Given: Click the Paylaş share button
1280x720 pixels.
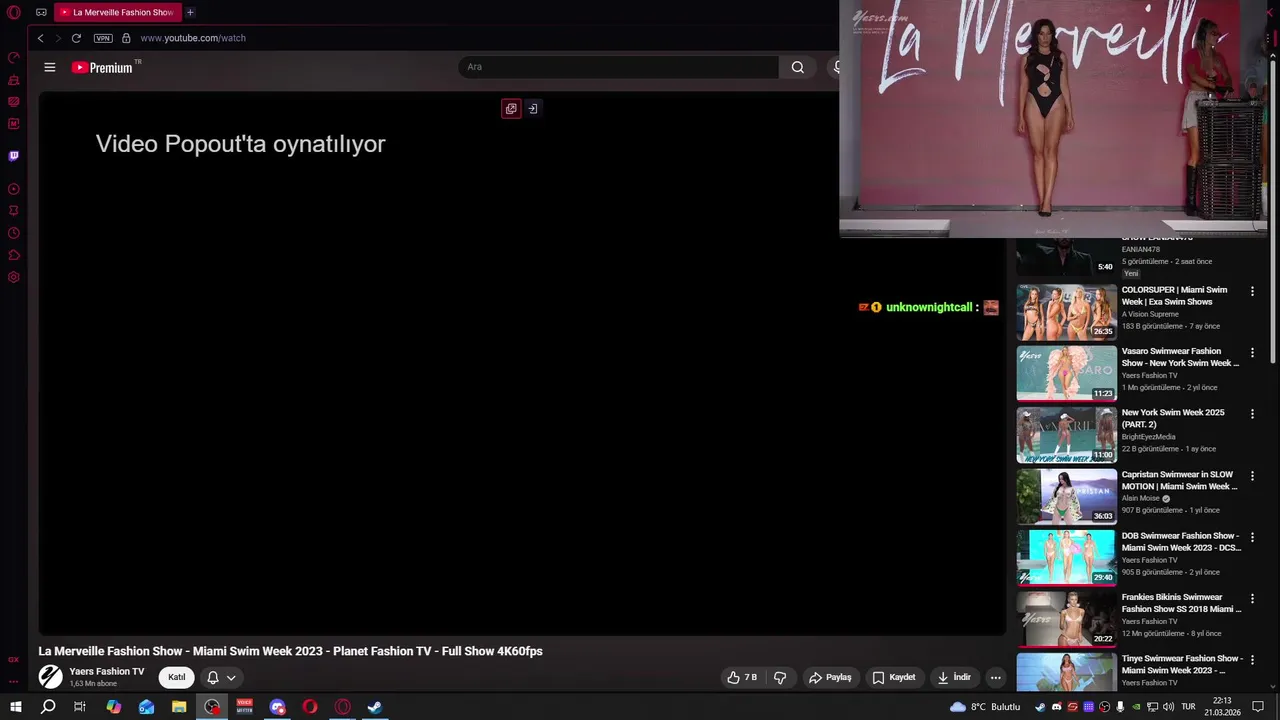Looking at the screenshot, I should click(830, 677).
